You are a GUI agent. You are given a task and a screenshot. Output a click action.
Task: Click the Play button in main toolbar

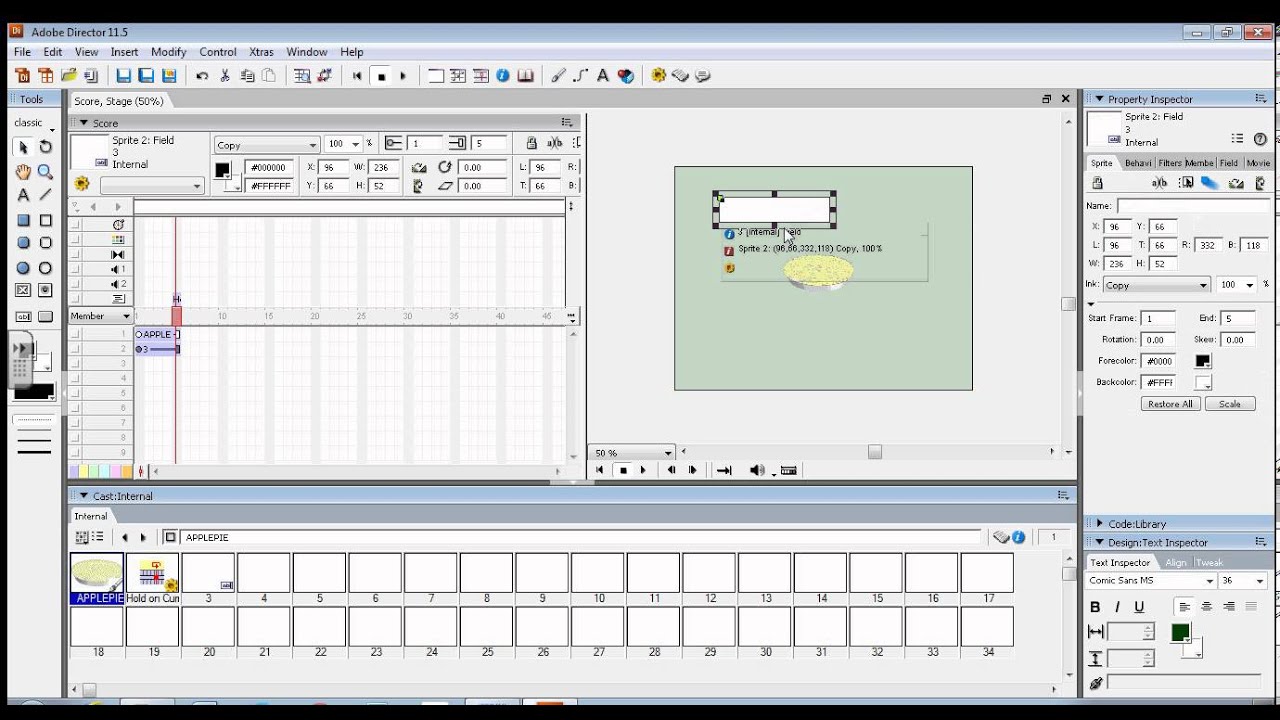pos(403,75)
